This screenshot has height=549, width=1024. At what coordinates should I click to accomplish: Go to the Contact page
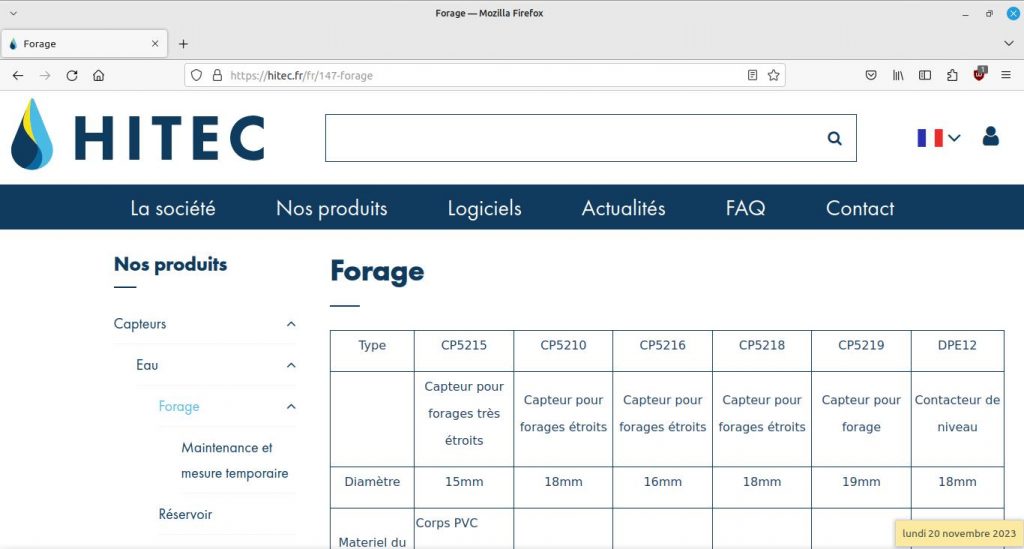[x=859, y=208]
